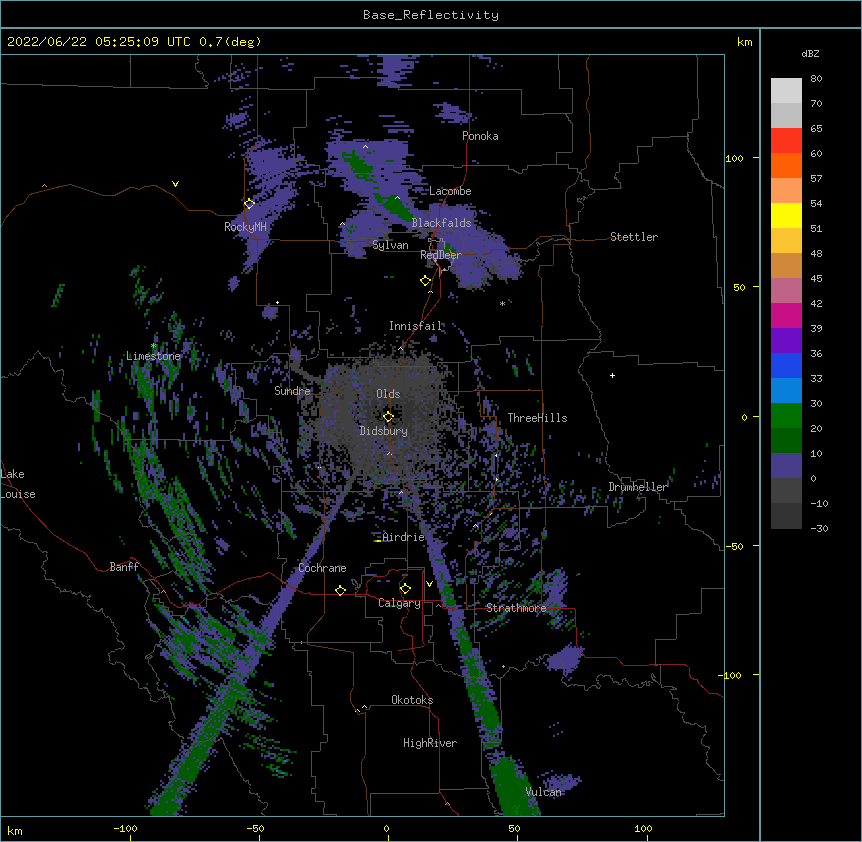Click the white plus marker east of ThreeHills
Image resolution: width=862 pixels, height=842 pixels.
click(x=612, y=375)
